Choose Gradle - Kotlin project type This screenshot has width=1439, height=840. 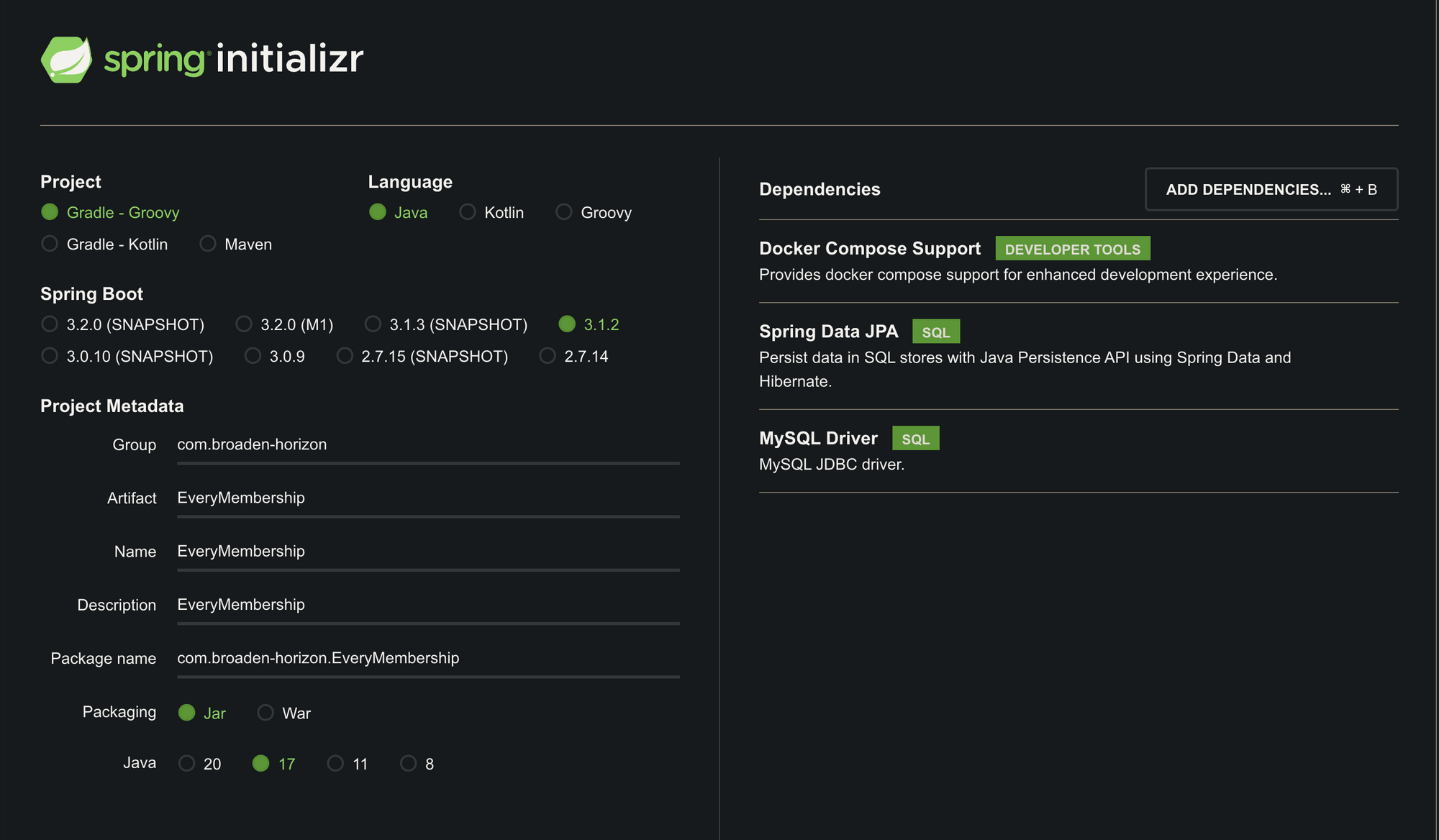coord(50,244)
